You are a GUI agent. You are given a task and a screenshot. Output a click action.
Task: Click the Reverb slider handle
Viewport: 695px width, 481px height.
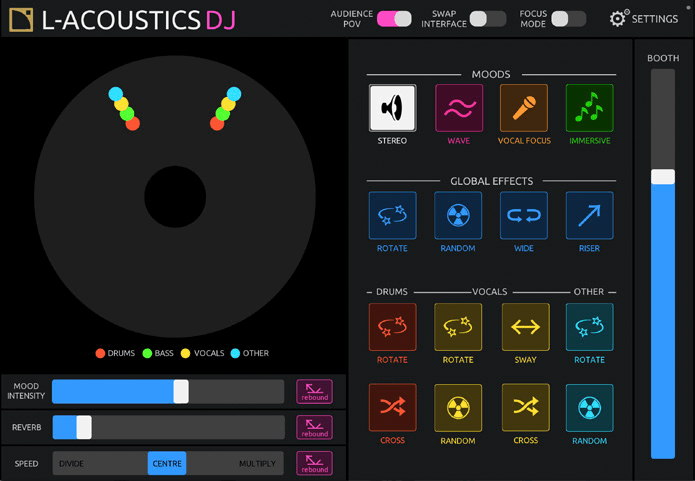click(84, 428)
